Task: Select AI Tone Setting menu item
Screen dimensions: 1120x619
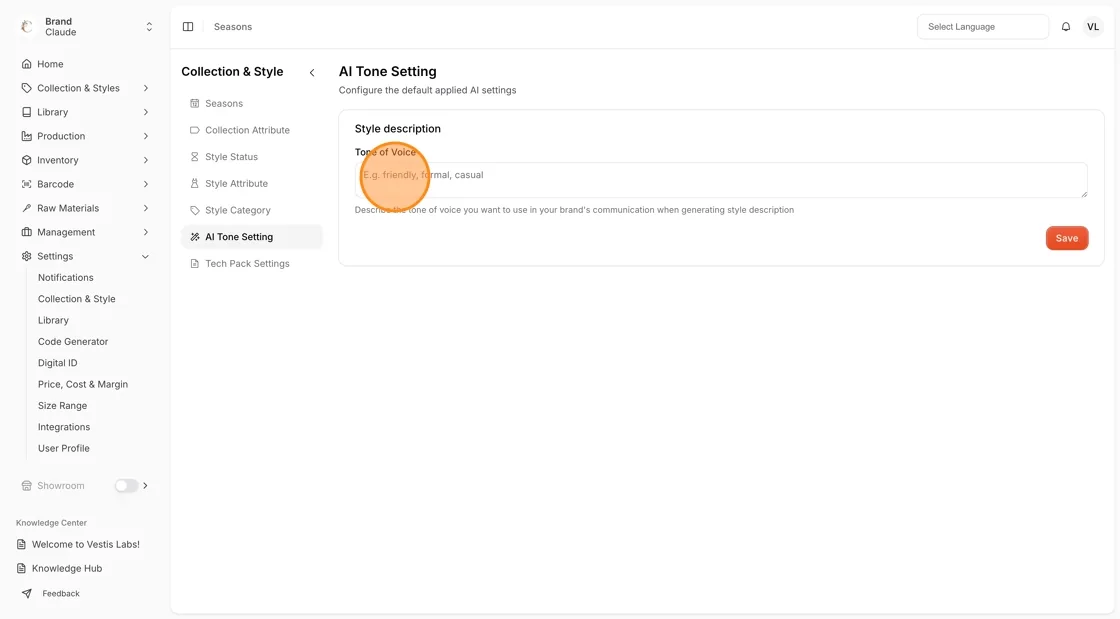Action: coord(252,237)
